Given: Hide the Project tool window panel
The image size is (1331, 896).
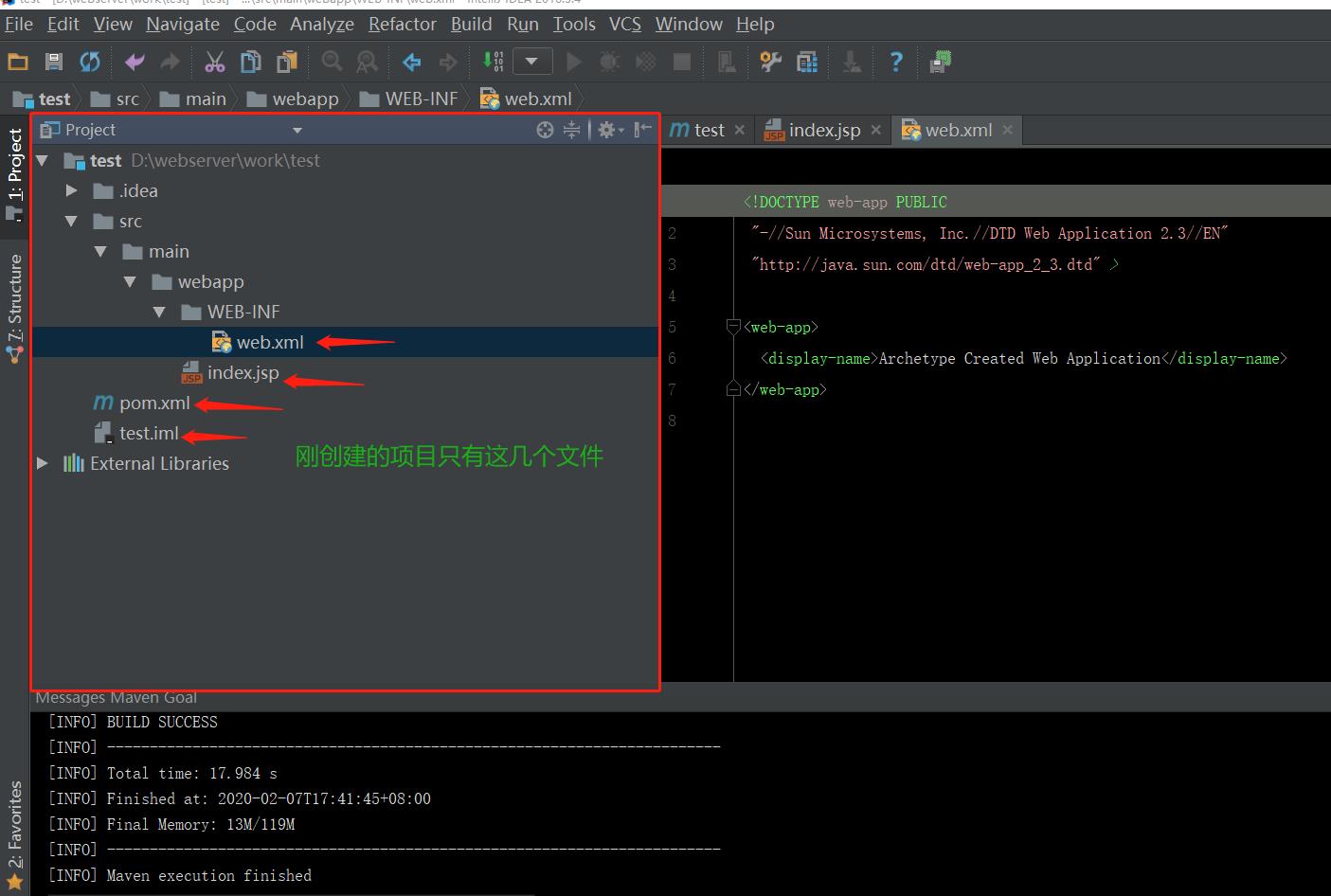Looking at the screenshot, I should click(642, 130).
